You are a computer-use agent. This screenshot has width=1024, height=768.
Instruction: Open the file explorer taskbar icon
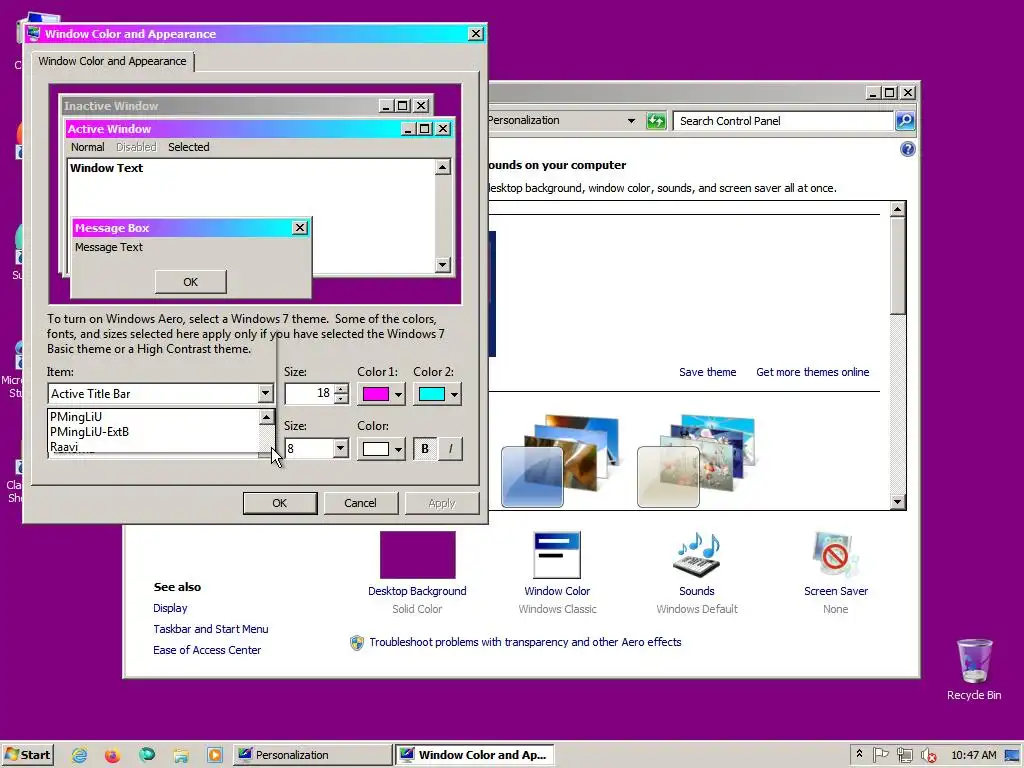point(181,755)
